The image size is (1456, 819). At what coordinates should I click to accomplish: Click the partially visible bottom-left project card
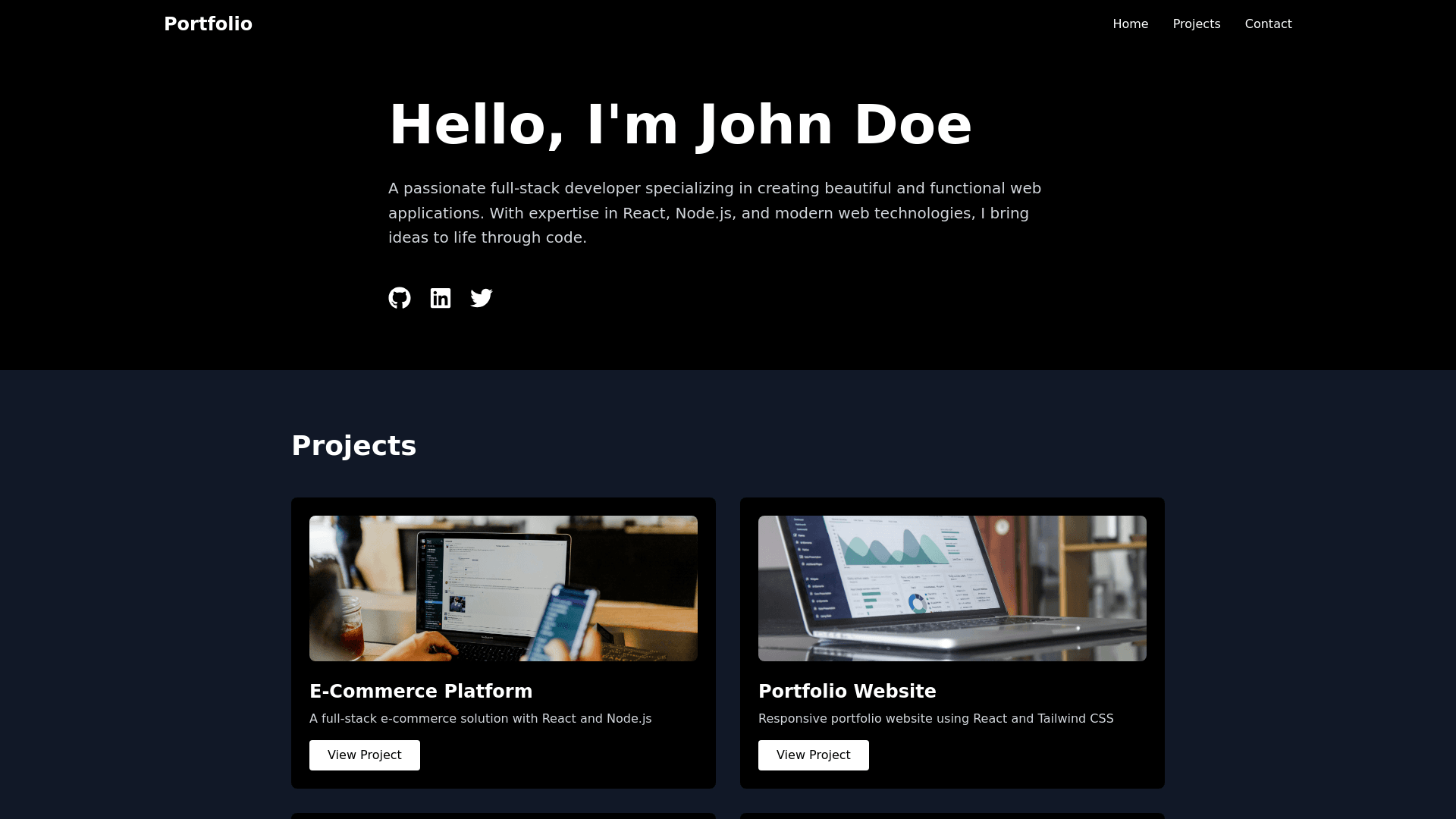point(504,816)
